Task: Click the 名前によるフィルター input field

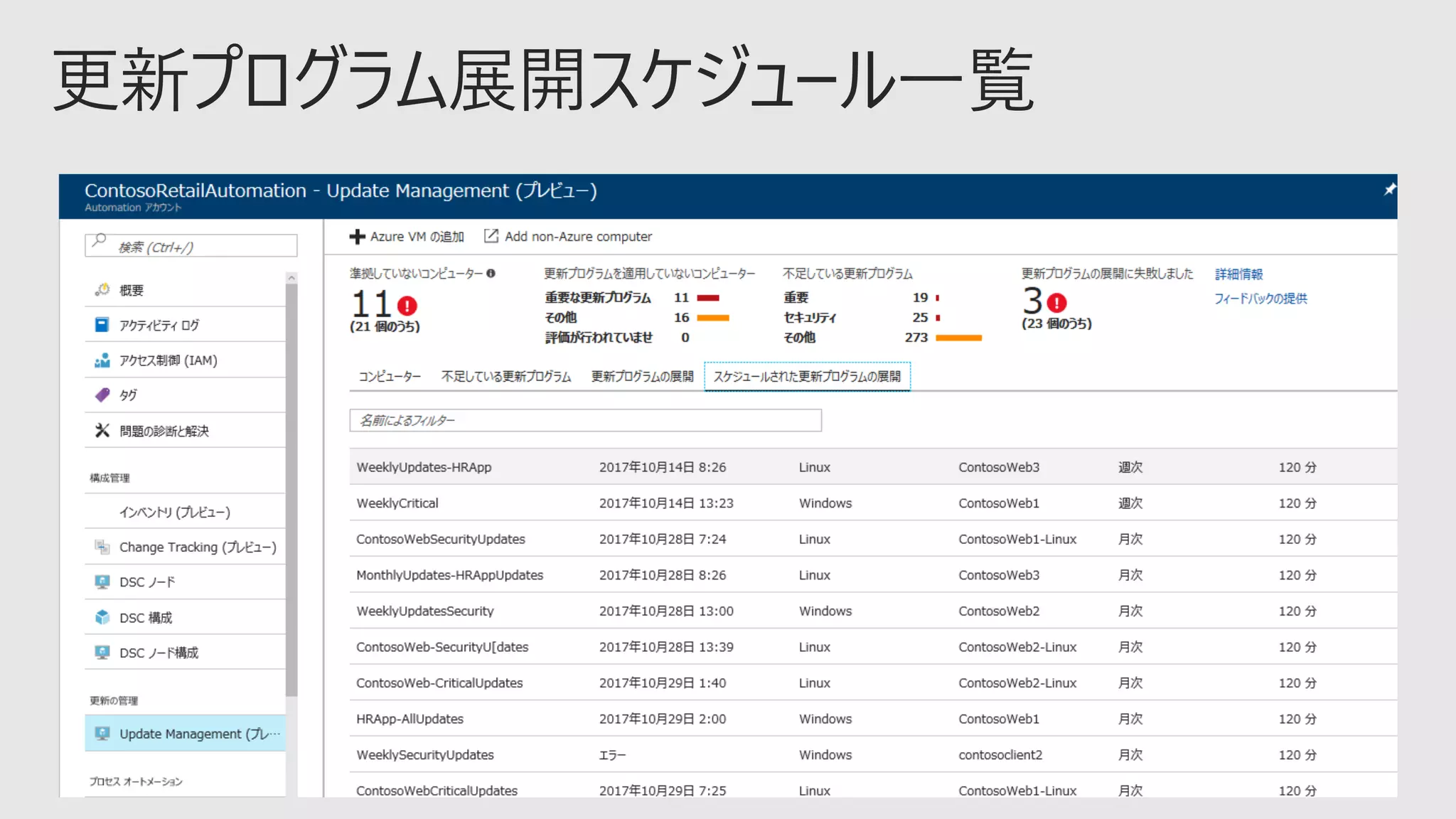Action: point(584,420)
